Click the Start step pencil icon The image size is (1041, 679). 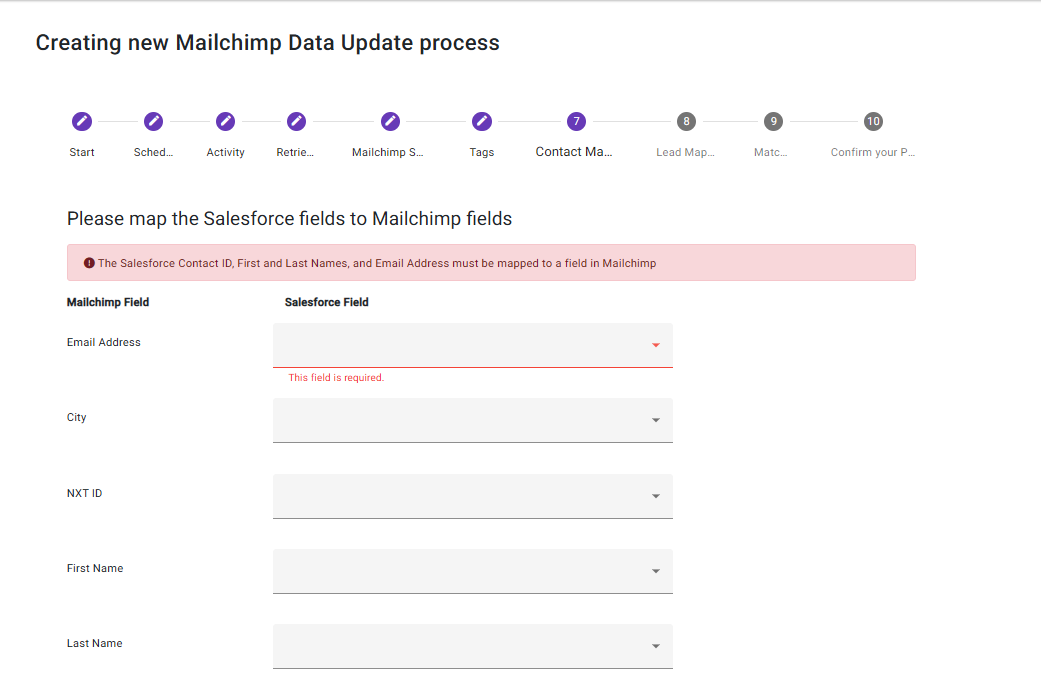tap(82, 121)
